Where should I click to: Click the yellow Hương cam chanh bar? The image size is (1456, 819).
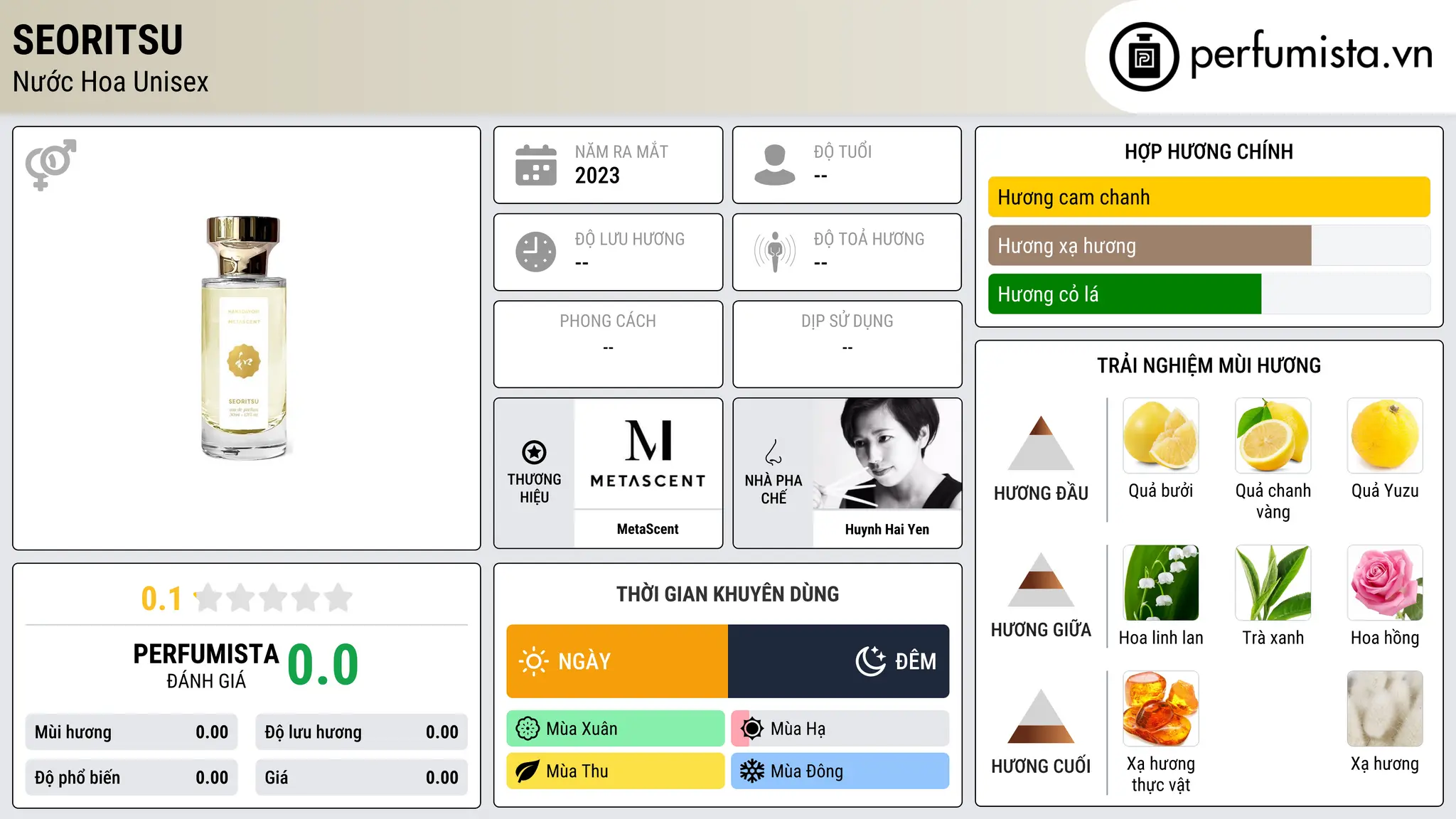click(x=1209, y=197)
